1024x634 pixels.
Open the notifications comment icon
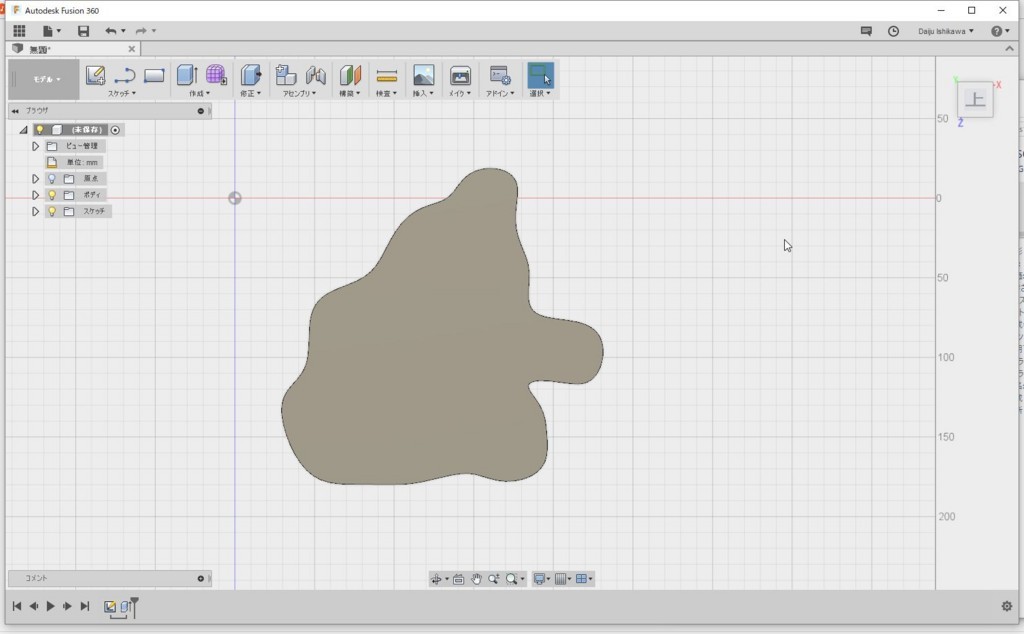coord(866,31)
